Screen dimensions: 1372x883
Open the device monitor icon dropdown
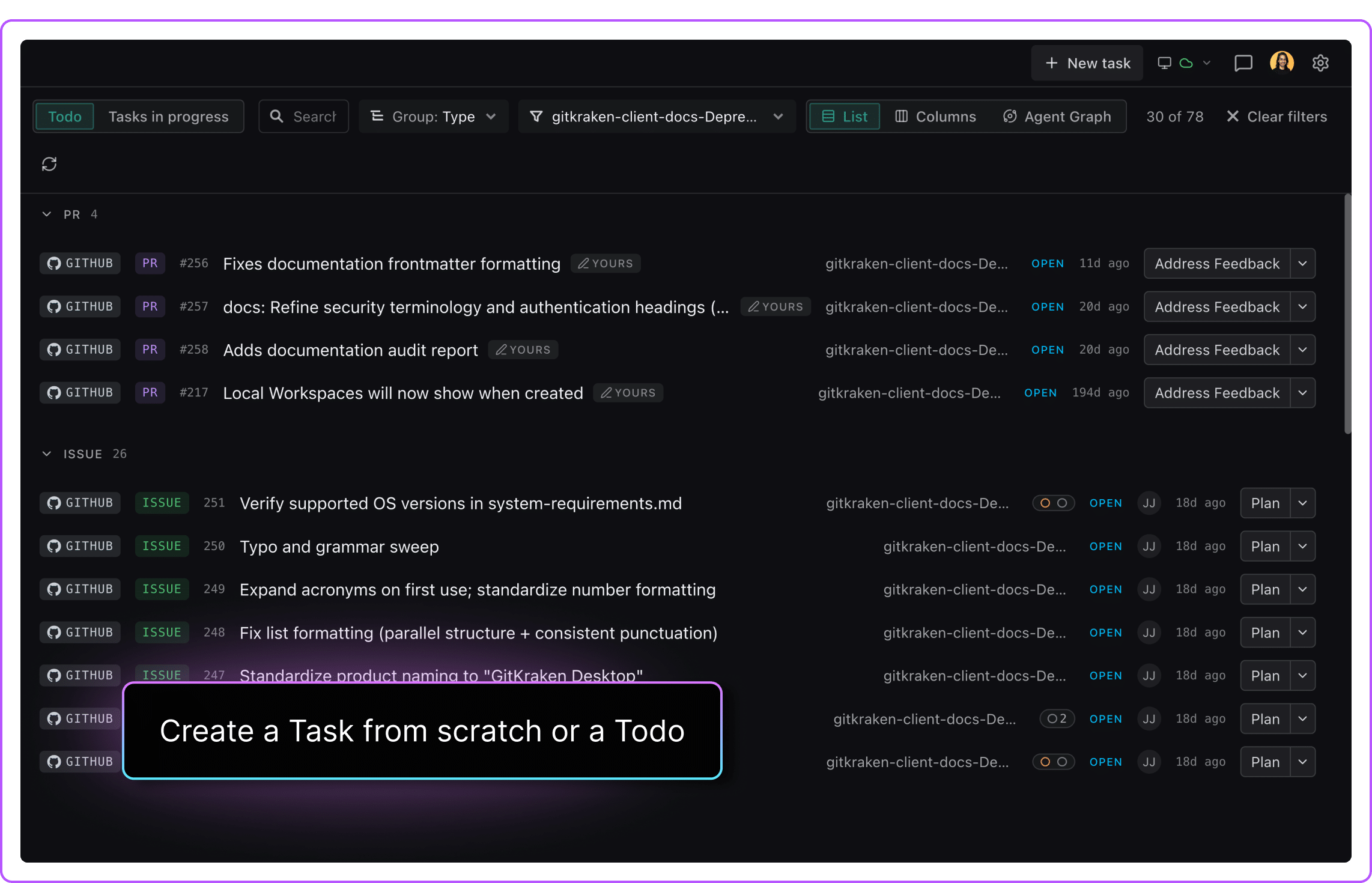[1164, 63]
